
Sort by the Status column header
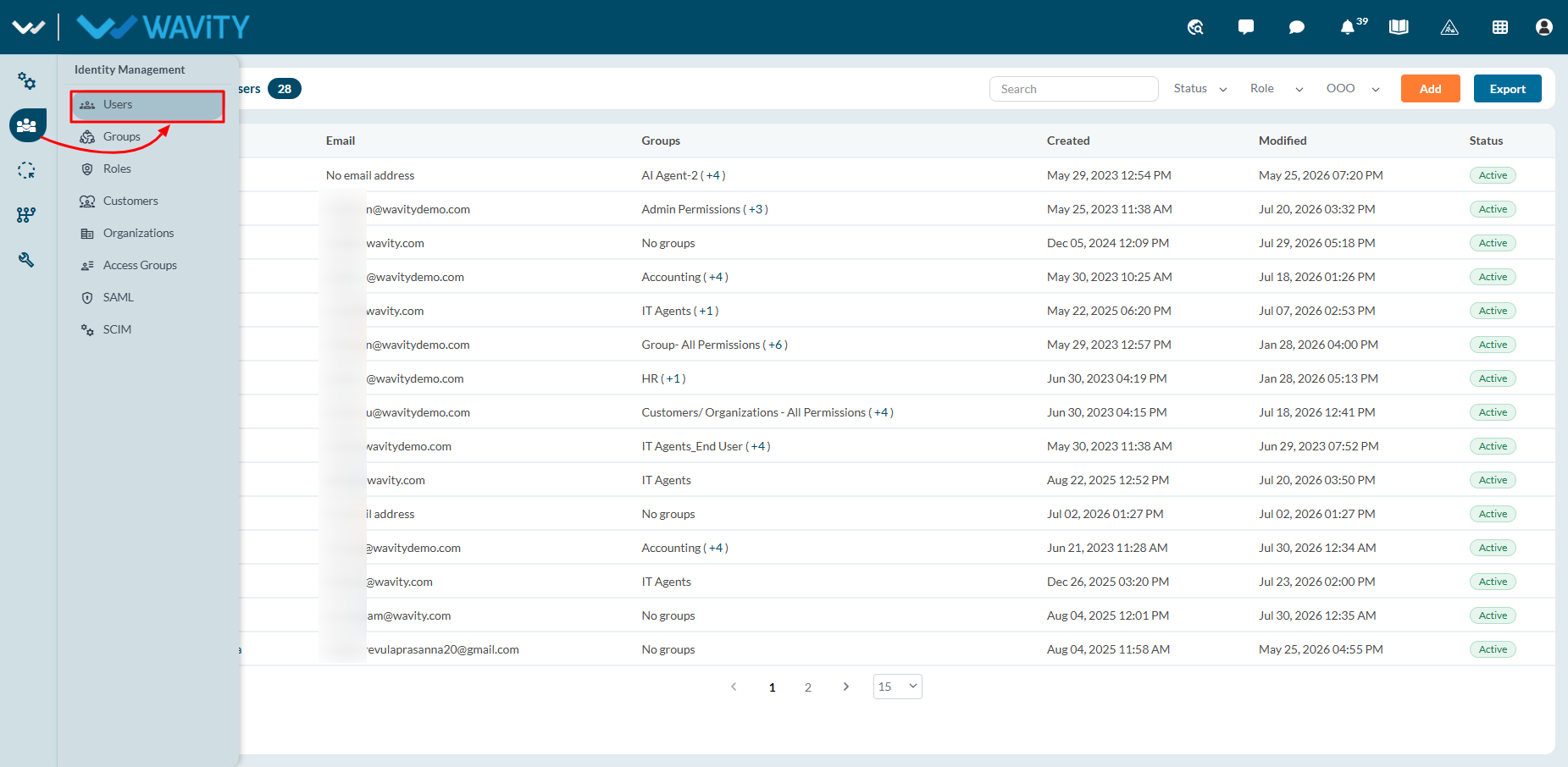[x=1486, y=141]
